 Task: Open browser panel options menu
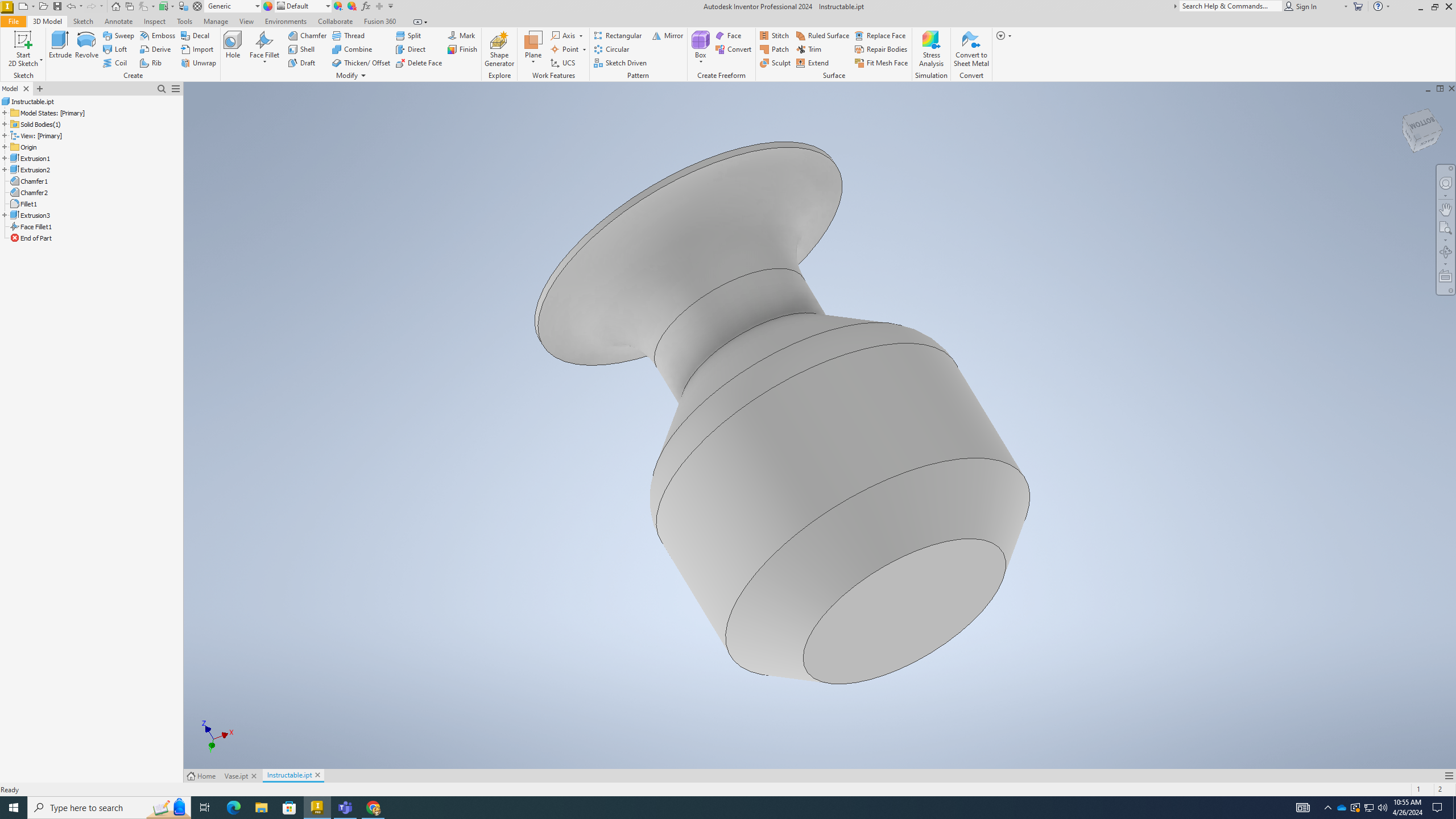click(x=176, y=89)
